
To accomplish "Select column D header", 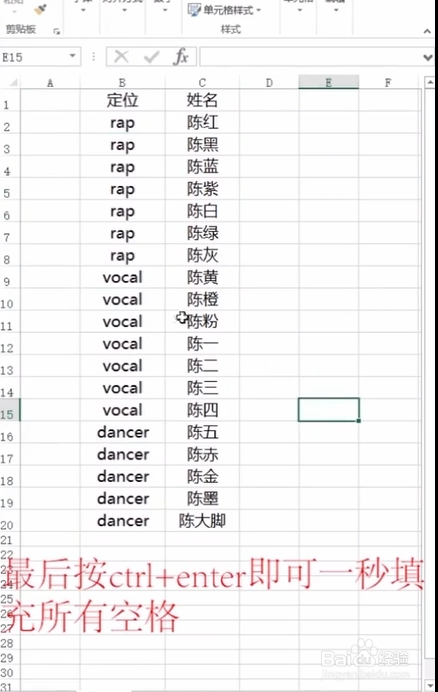I will (x=269, y=83).
